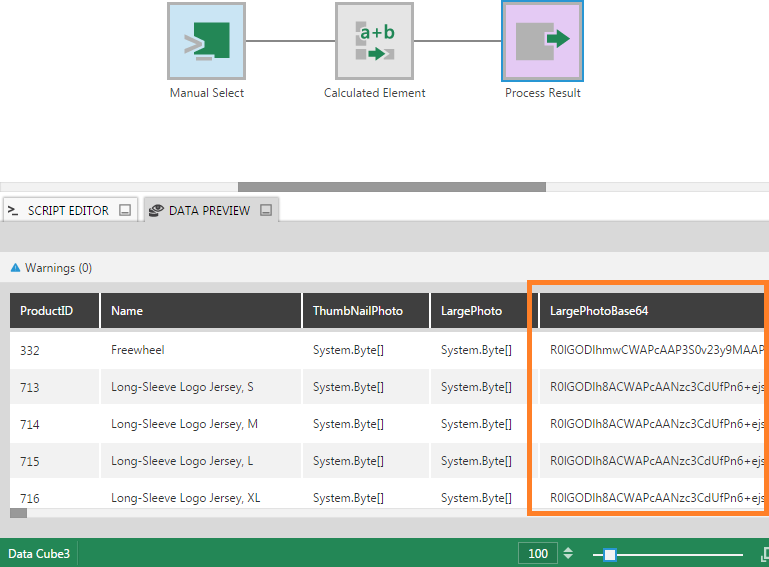769x567 pixels.
Task: Click the script editor prompt icon
Action: pyautogui.click(x=14, y=210)
